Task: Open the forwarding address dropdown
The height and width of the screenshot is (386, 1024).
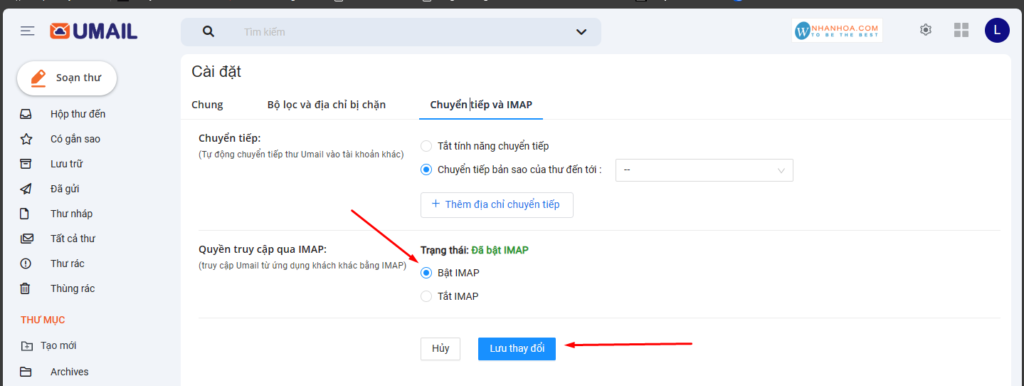Action: pos(704,170)
